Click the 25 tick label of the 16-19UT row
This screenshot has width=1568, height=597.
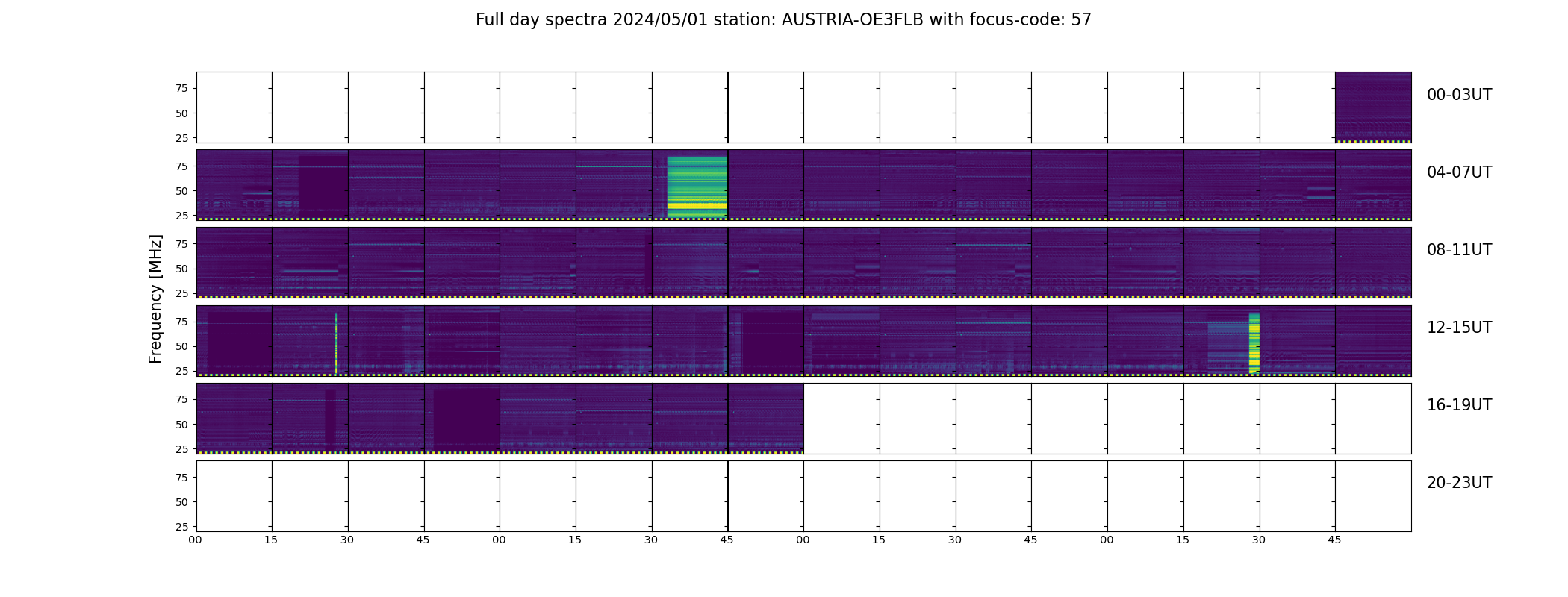tap(181, 449)
